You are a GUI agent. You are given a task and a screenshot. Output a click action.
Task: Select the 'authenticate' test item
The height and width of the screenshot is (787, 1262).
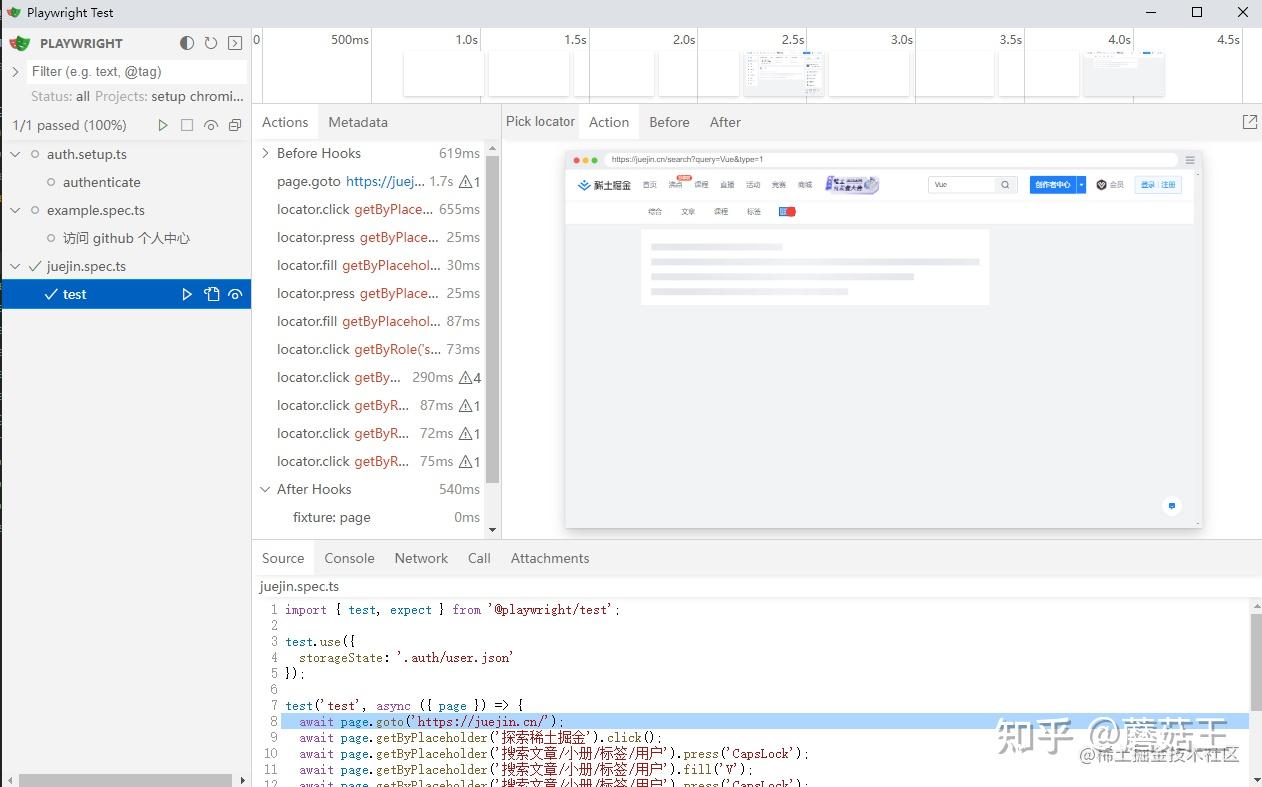pos(102,182)
